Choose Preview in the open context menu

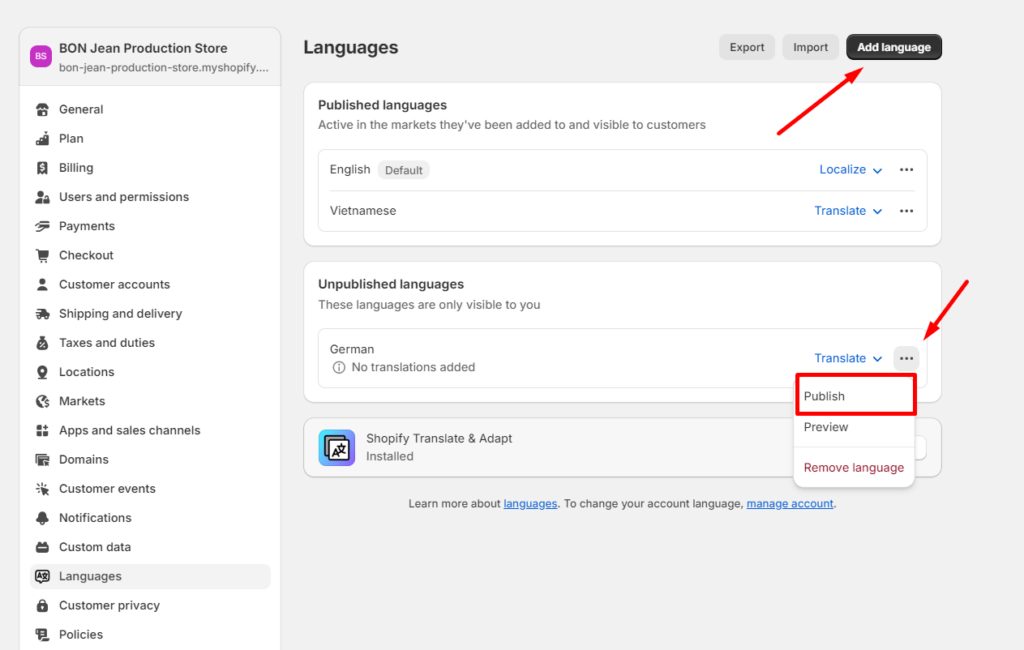coord(825,427)
